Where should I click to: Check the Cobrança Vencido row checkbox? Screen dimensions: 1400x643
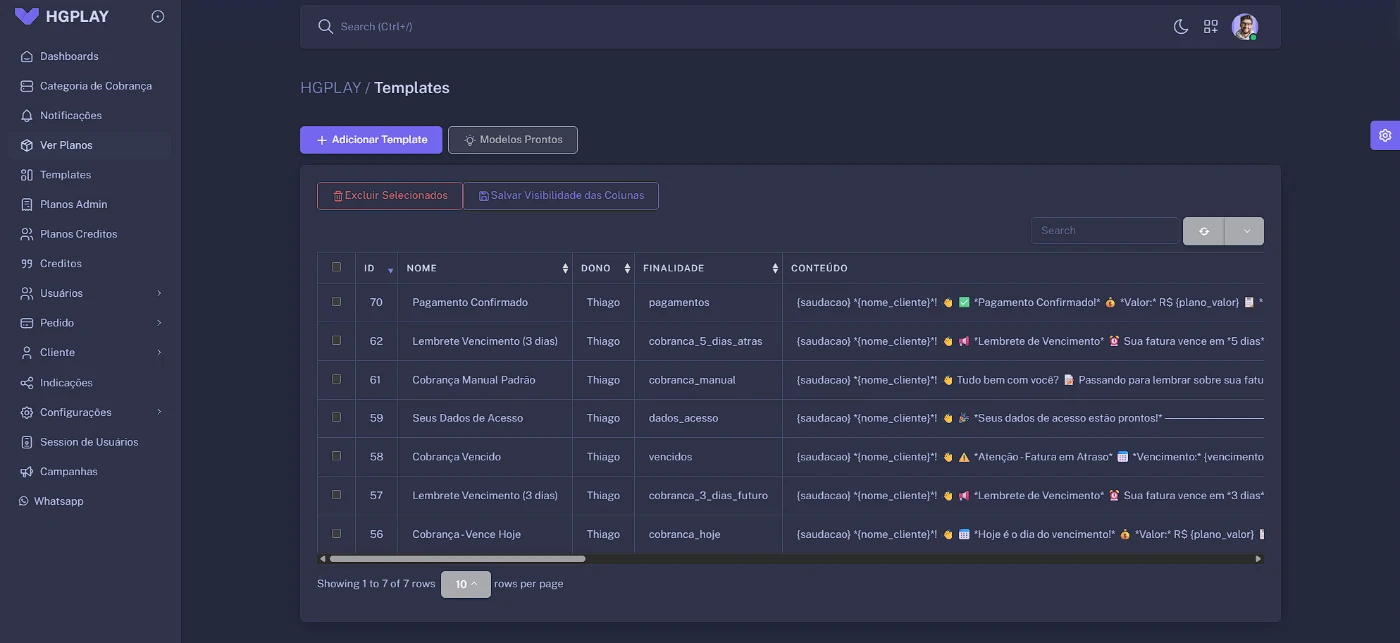(x=336, y=456)
